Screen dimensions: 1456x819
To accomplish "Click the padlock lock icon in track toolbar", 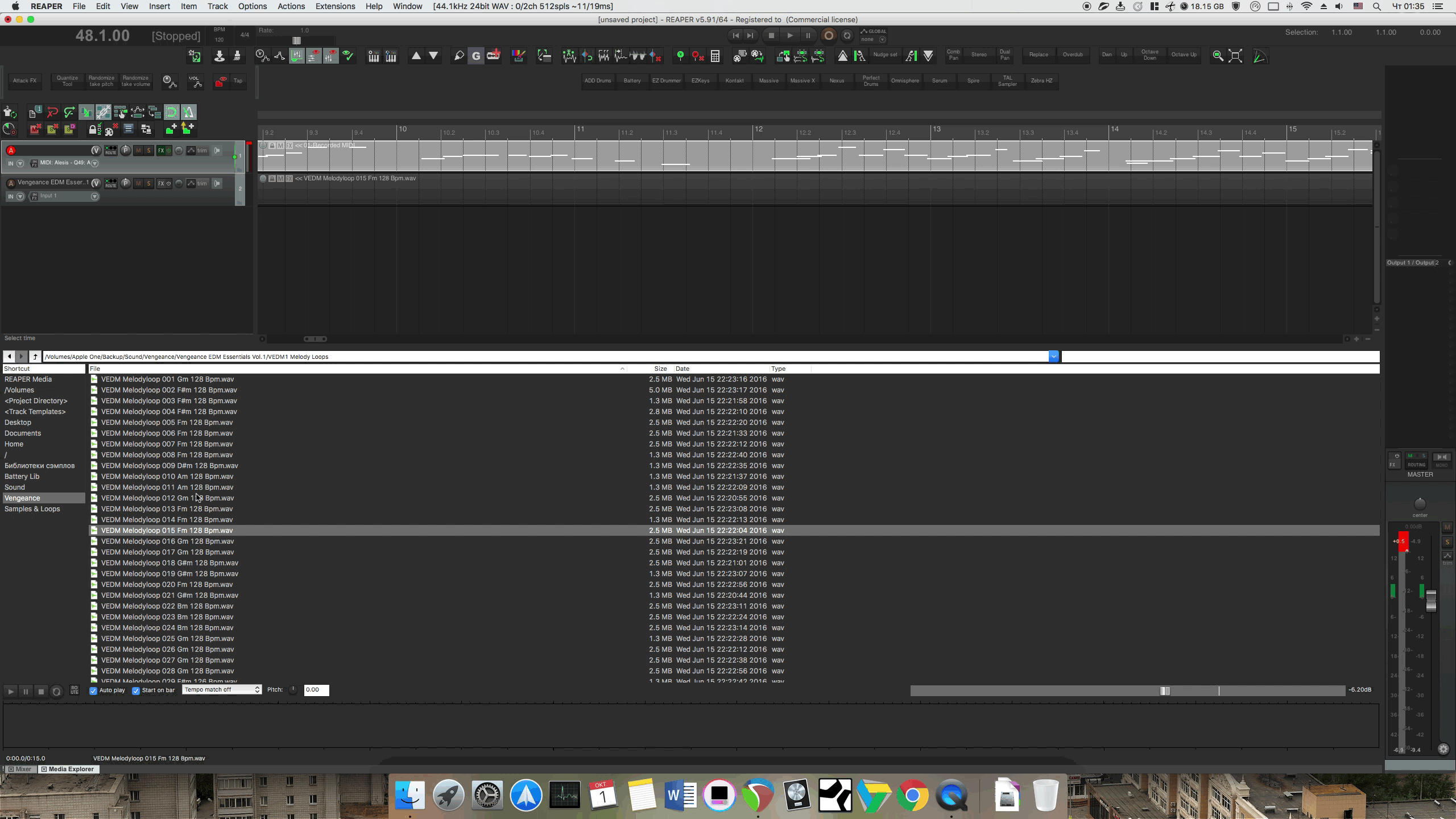I will point(93,130).
